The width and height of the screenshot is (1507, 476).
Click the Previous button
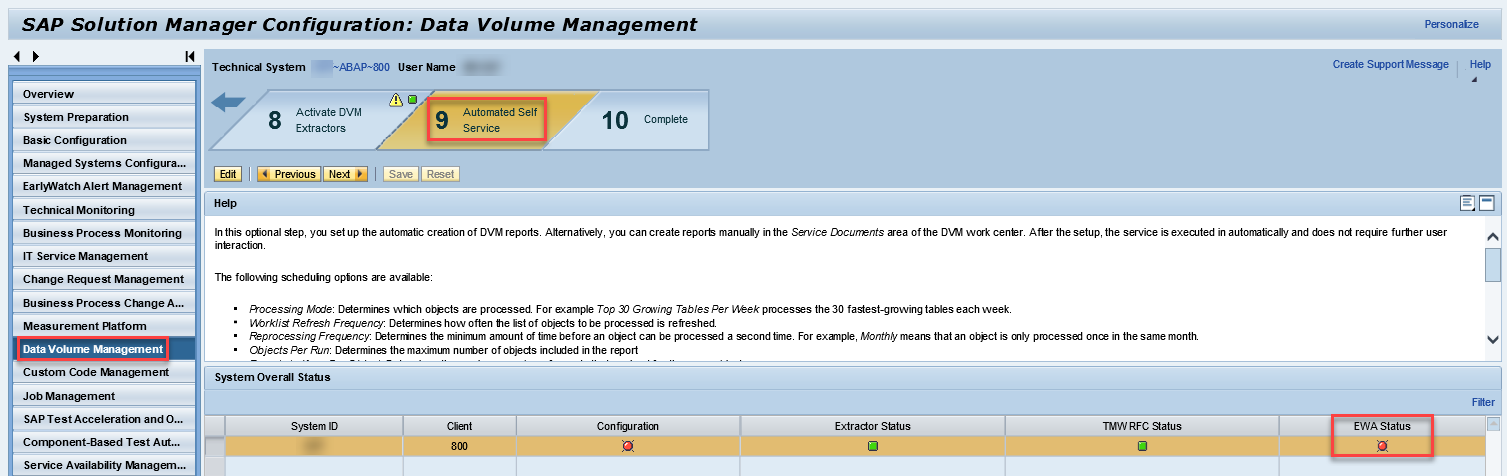pos(288,174)
